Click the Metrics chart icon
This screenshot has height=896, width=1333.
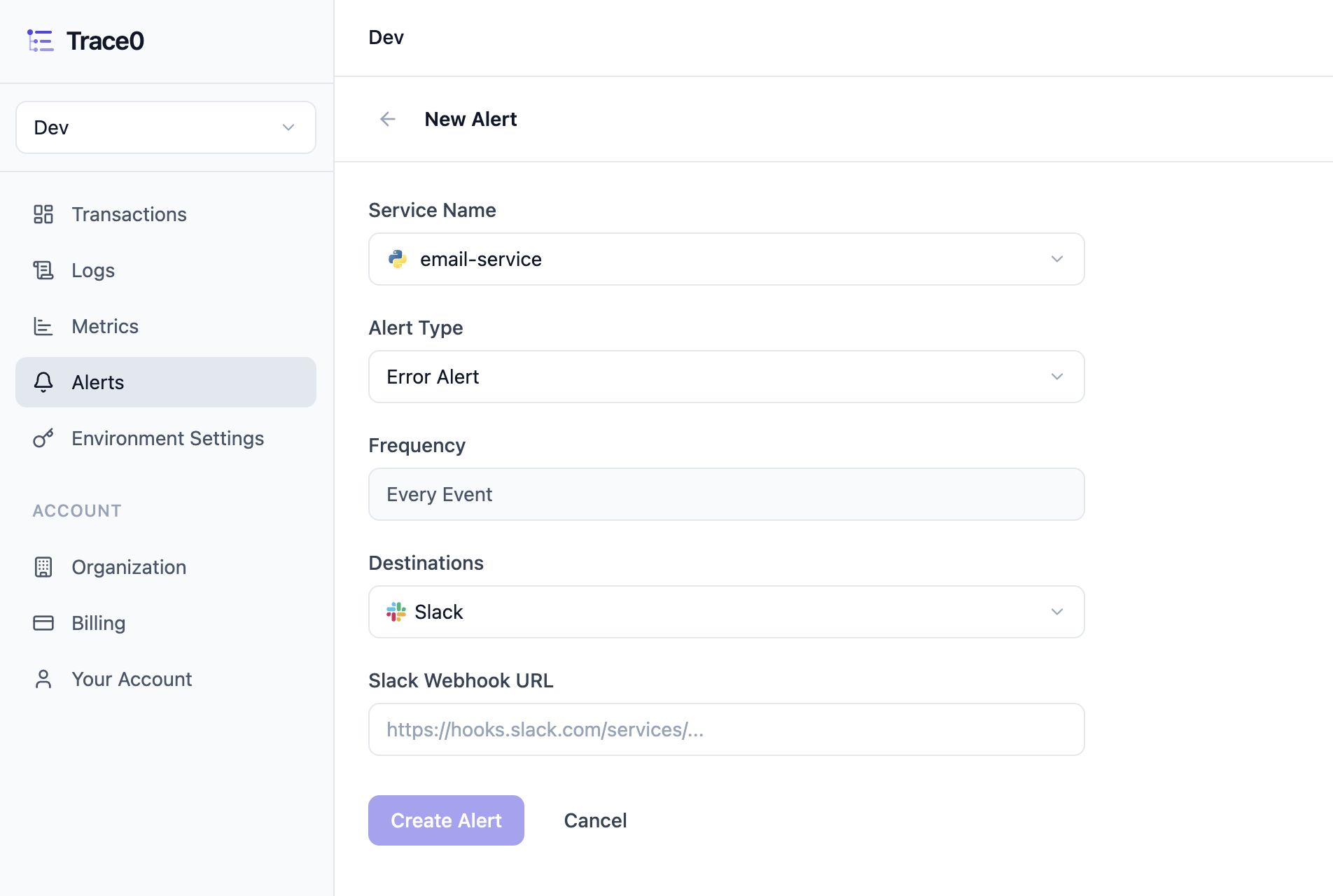(x=43, y=326)
